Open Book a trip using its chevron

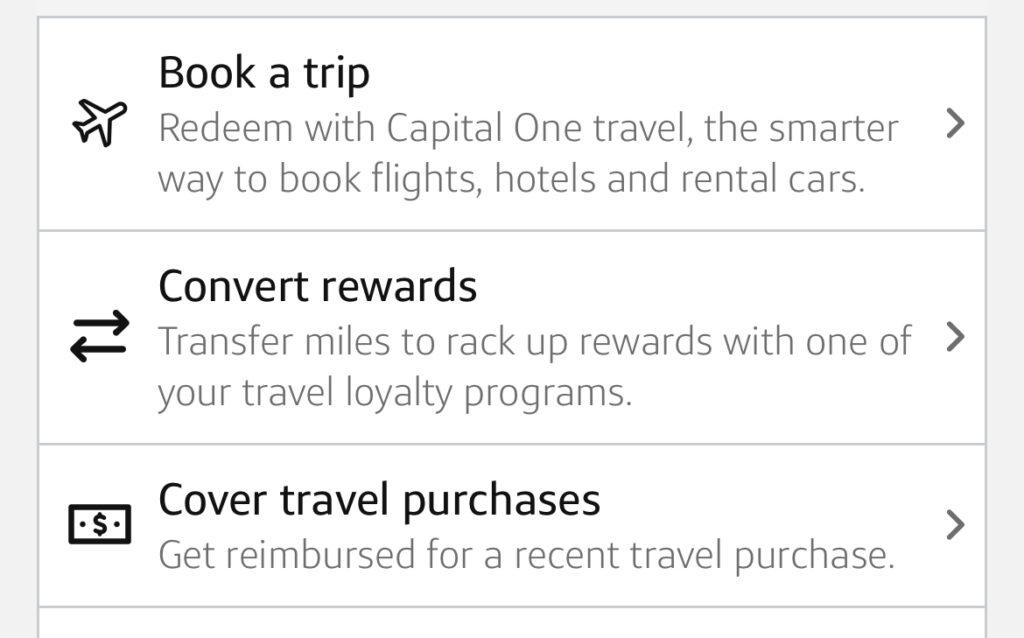pyautogui.click(x=956, y=124)
